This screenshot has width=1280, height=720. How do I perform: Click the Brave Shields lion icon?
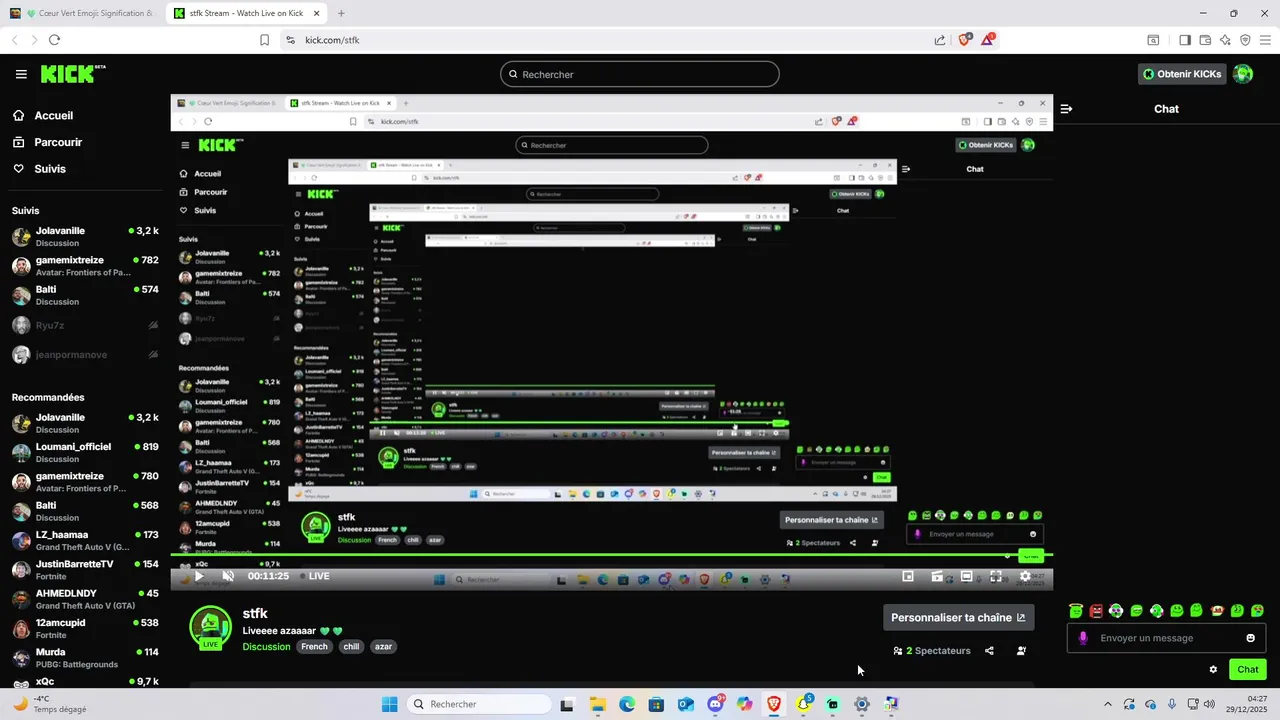(x=965, y=40)
